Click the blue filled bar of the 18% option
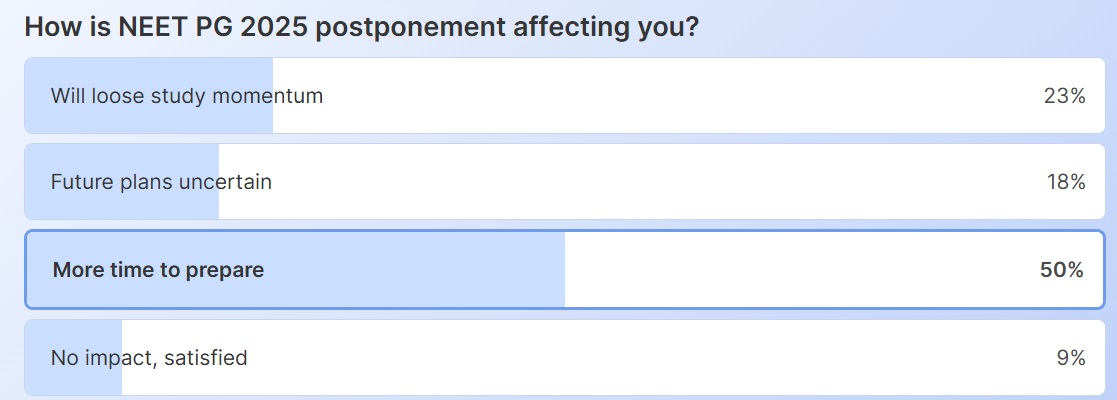 pyautogui.click(x=122, y=206)
